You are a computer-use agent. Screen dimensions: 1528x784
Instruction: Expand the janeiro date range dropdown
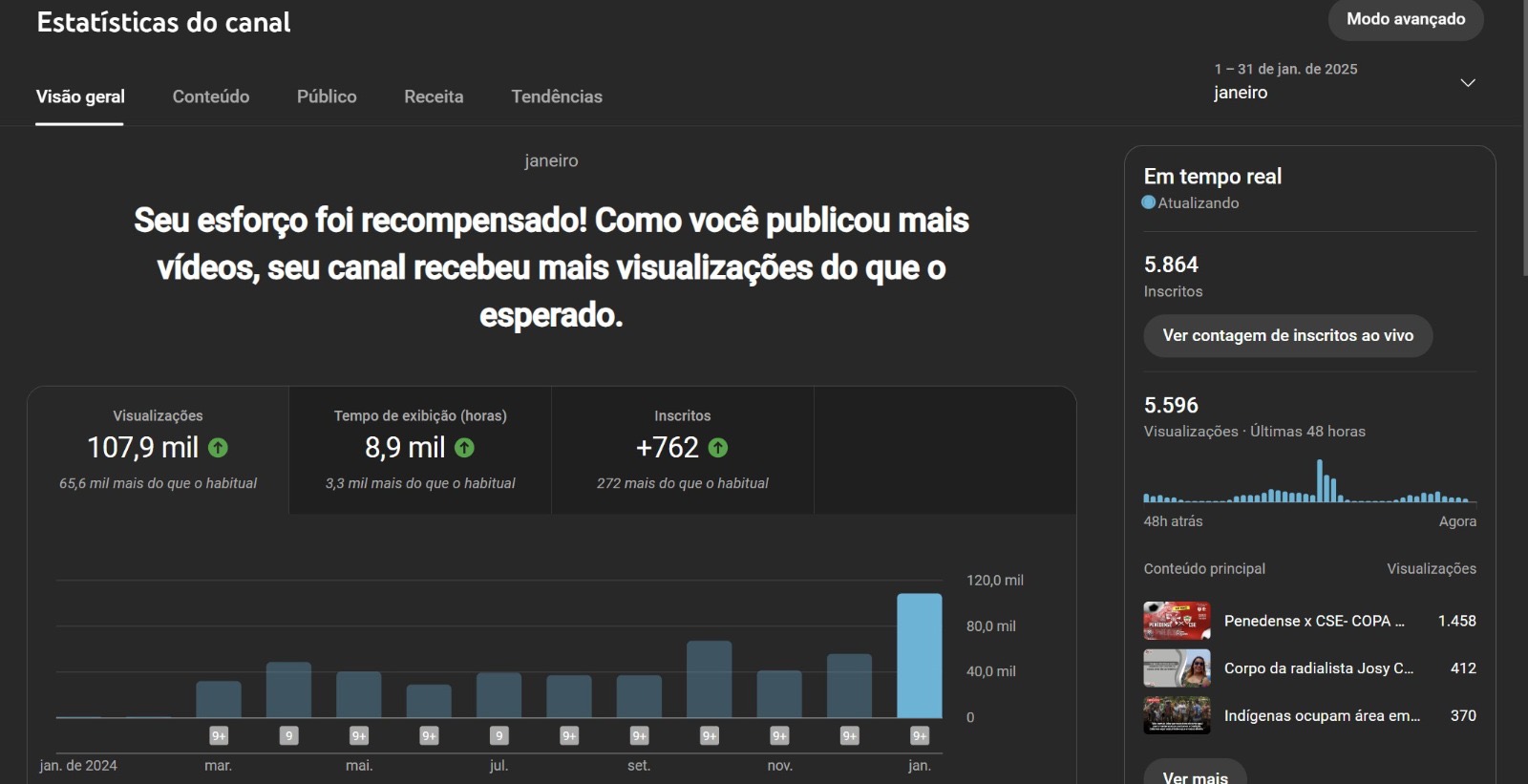click(1467, 83)
